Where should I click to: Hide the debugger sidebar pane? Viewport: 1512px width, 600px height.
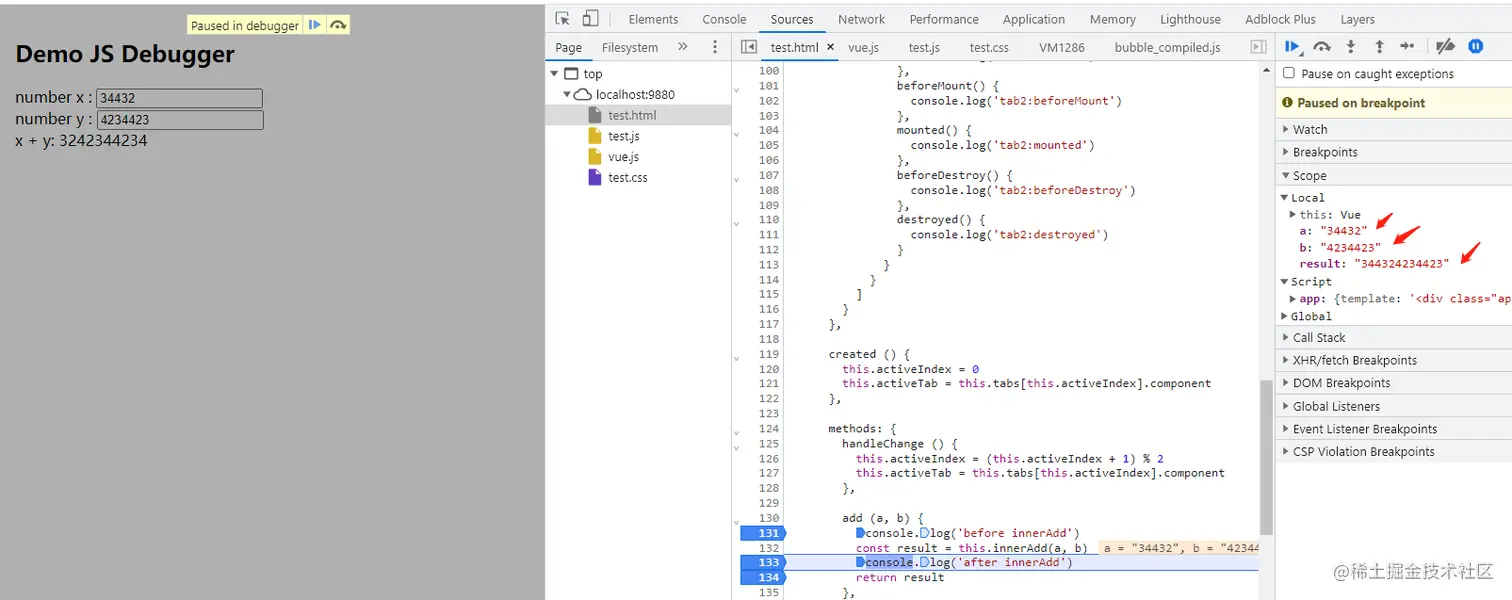click(1259, 47)
